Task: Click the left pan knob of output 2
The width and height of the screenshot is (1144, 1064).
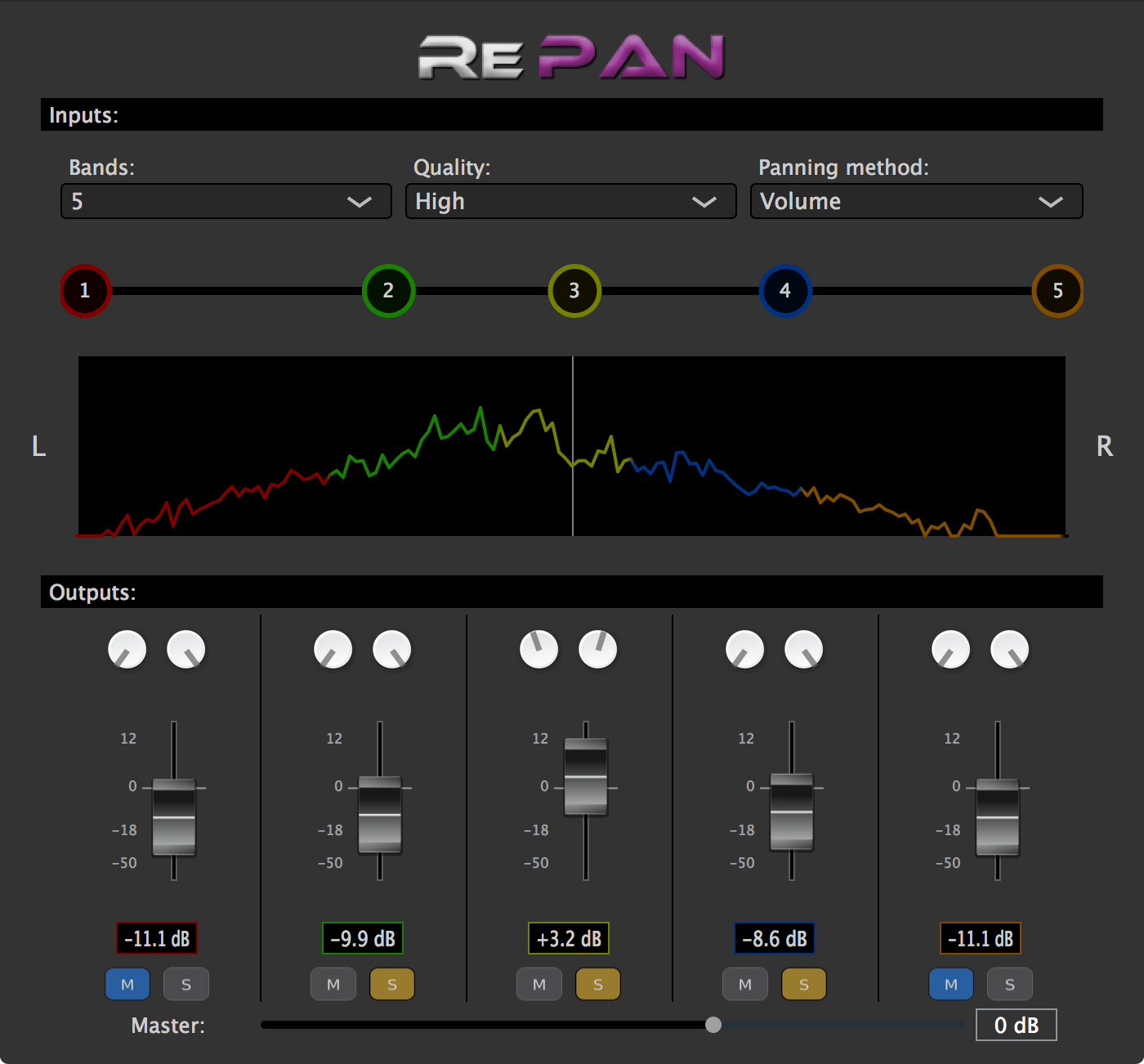Action: click(x=333, y=650)
